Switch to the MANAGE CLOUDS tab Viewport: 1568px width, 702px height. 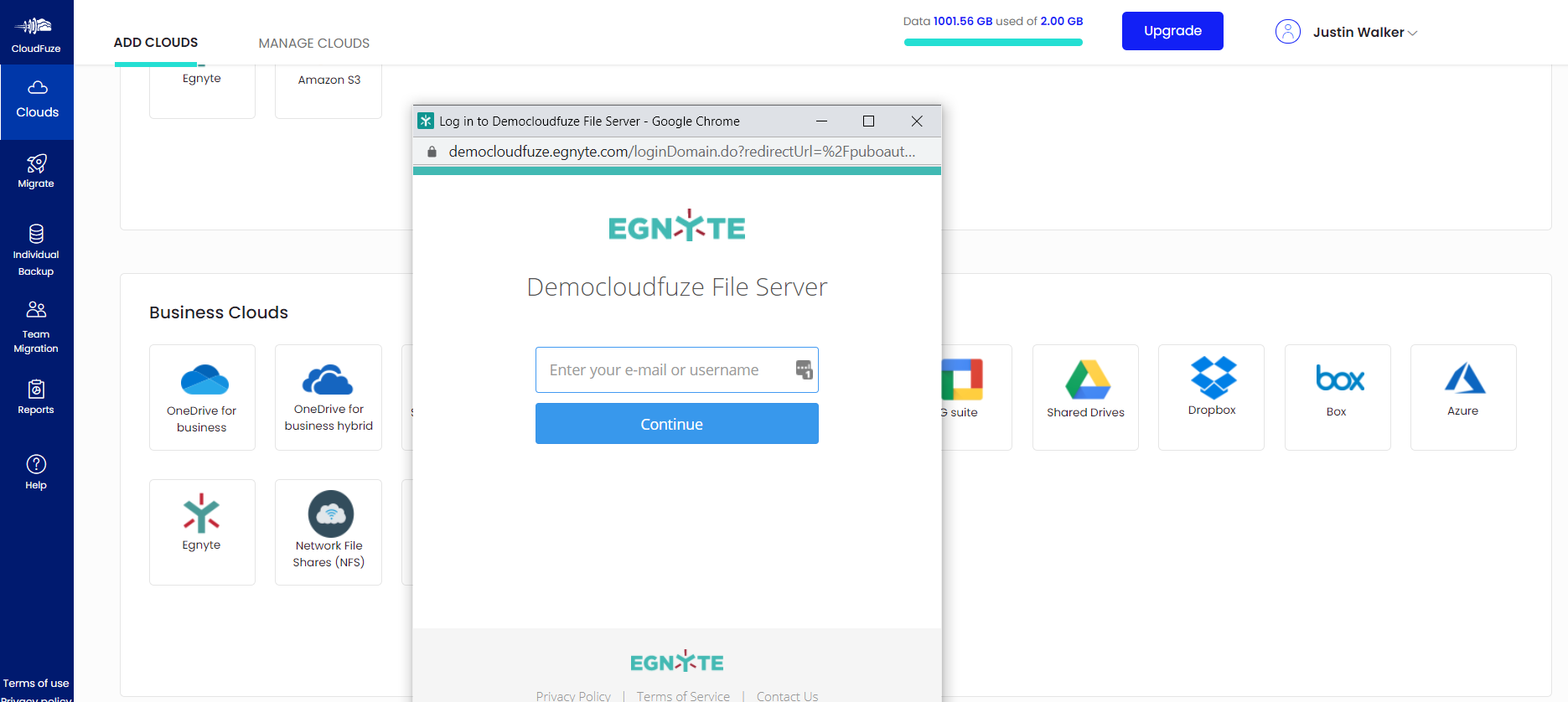click(314, 44)
